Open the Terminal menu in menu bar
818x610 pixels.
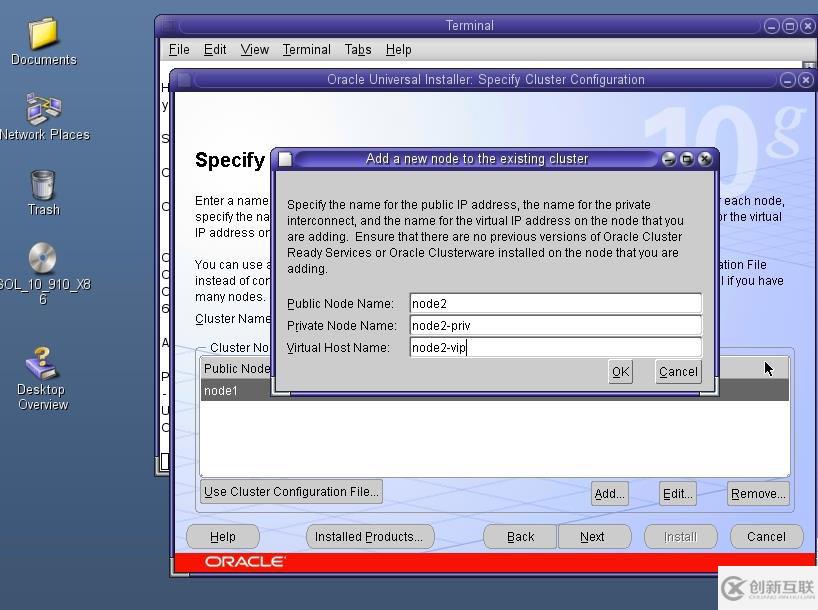coord(307,50)
